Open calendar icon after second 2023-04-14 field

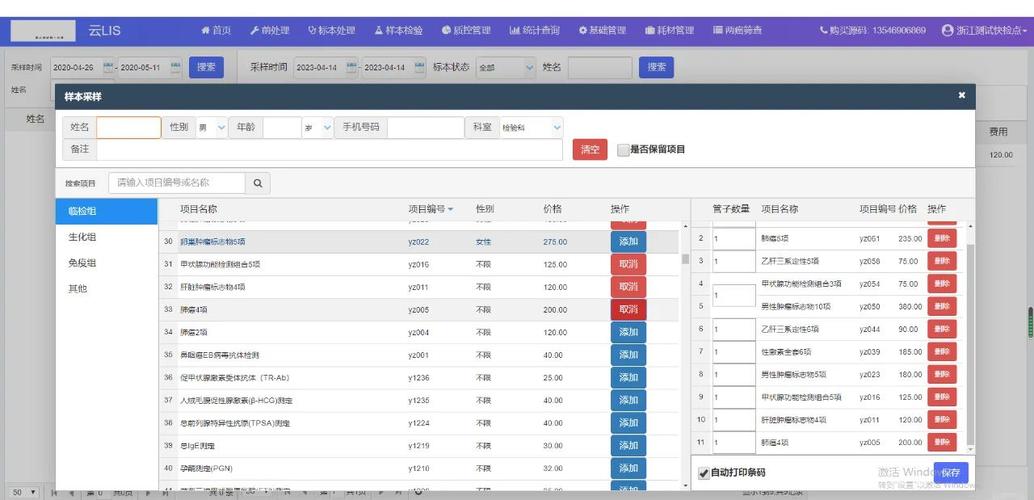click(x=420, y=67)
